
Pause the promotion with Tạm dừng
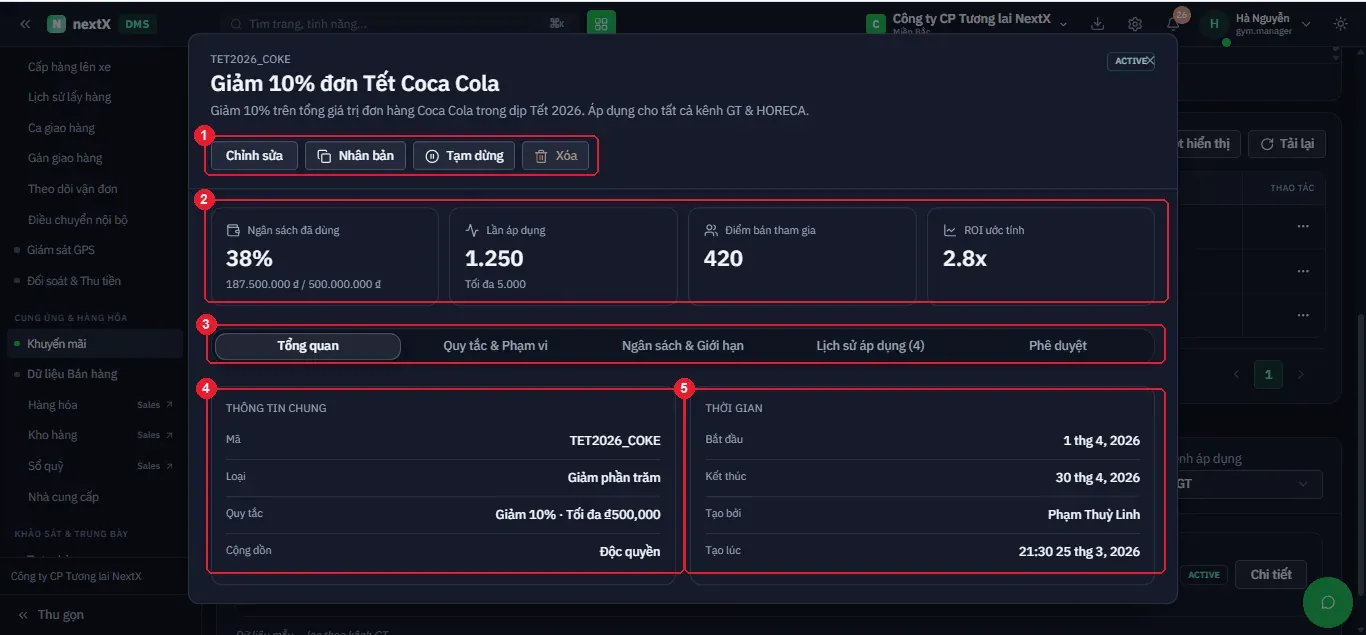click(x=464, y=156)
